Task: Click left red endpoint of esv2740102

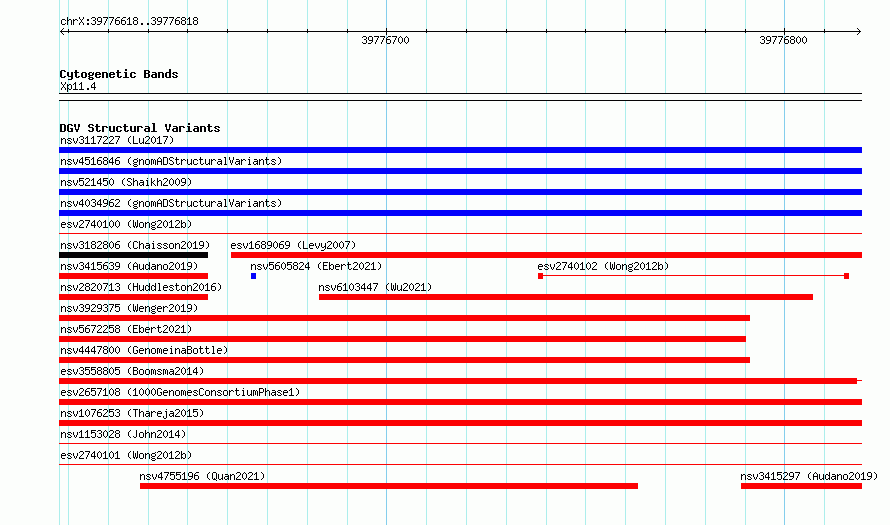Action: coord(540,276)
